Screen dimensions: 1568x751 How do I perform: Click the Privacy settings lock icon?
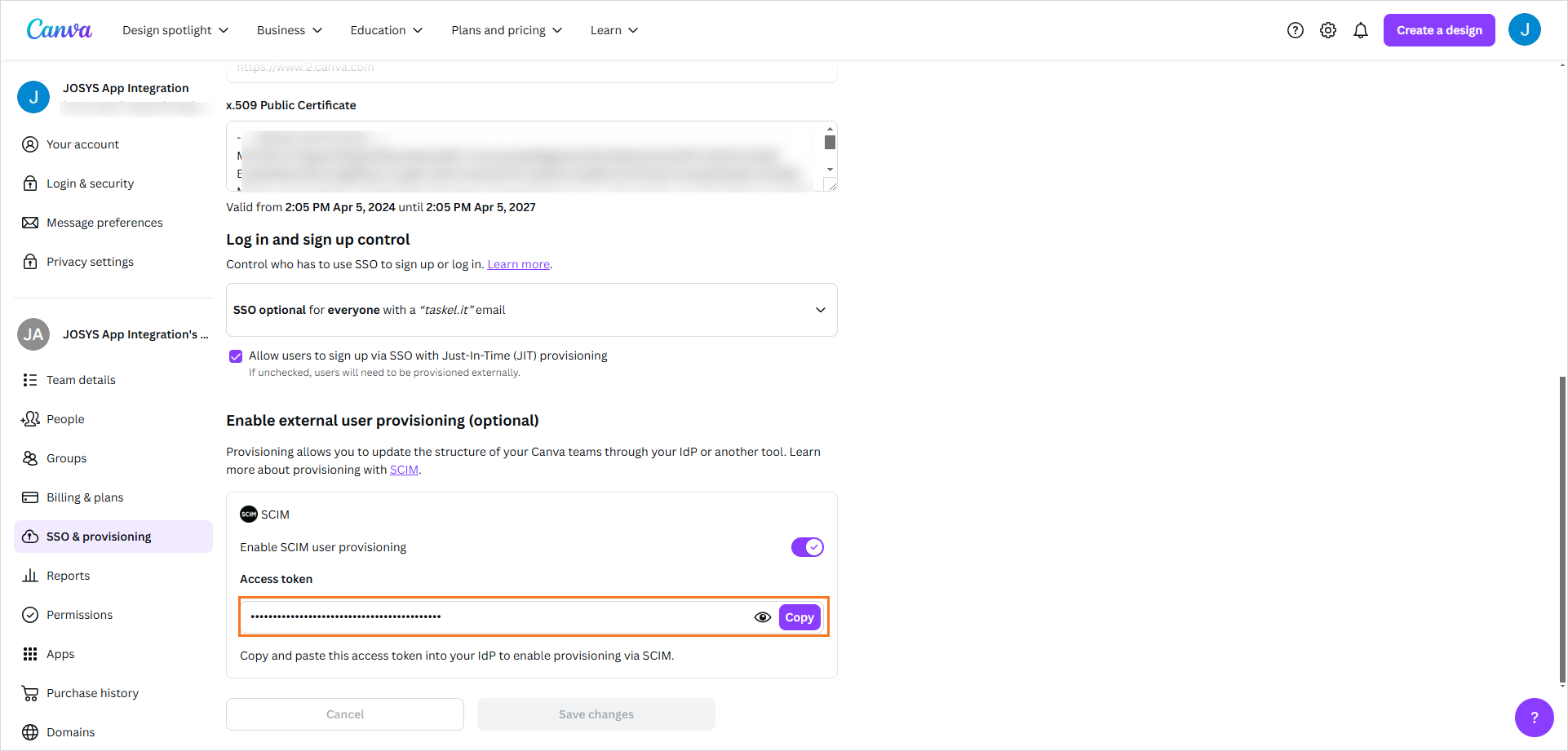coord(30,262)
